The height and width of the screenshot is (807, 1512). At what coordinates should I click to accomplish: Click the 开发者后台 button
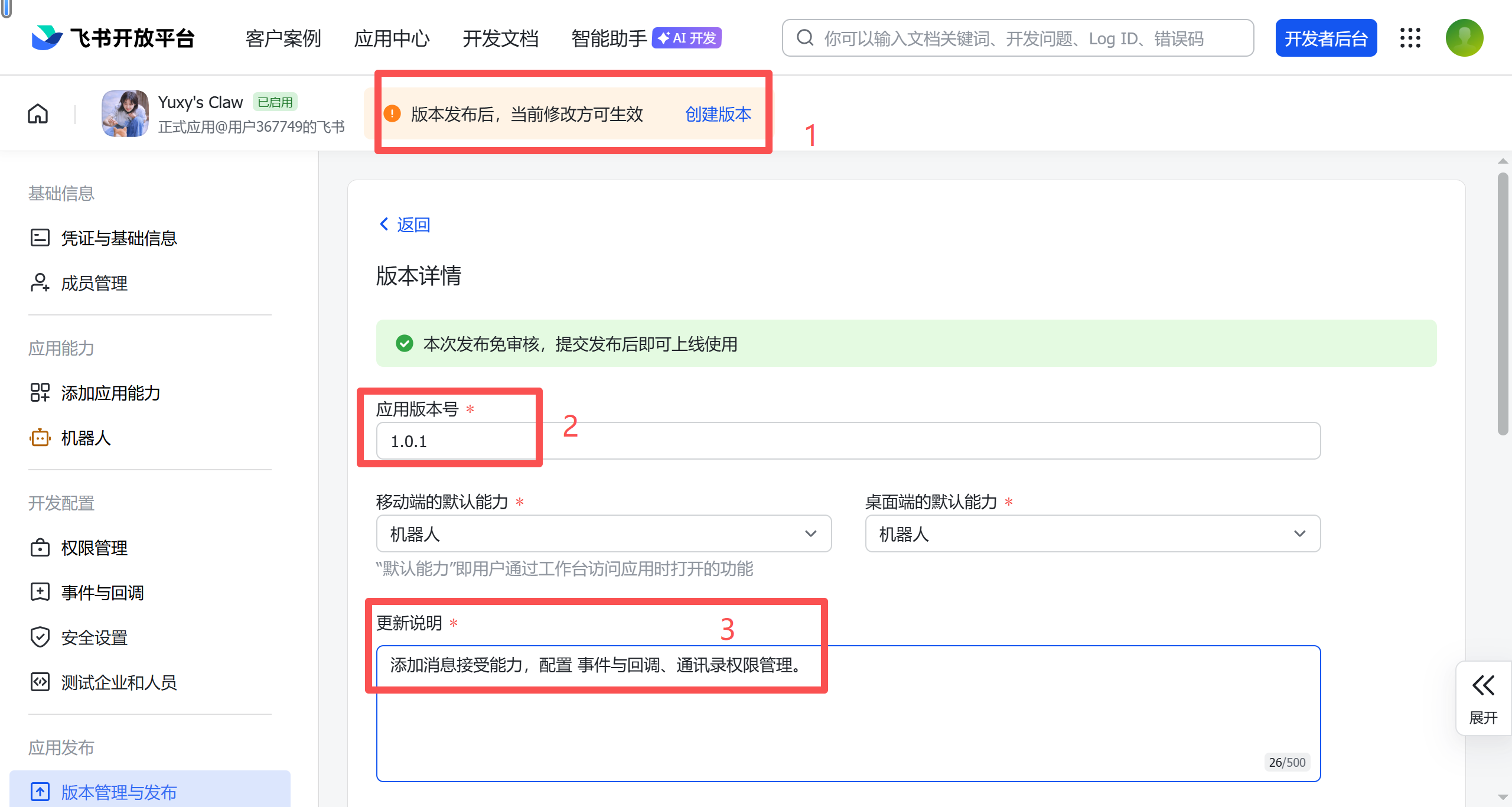point(1325,38)
